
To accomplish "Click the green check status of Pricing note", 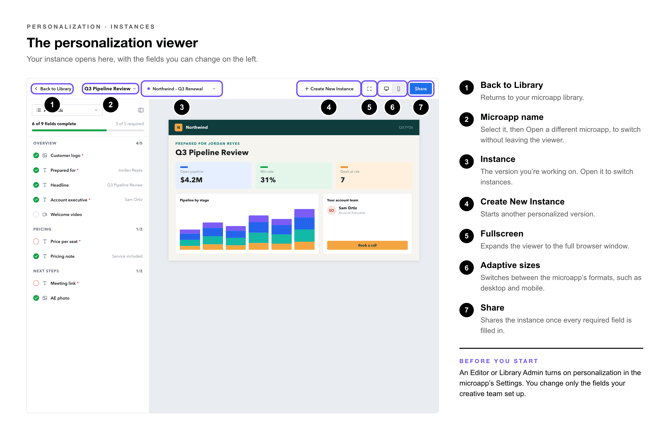I will [36, 256].
